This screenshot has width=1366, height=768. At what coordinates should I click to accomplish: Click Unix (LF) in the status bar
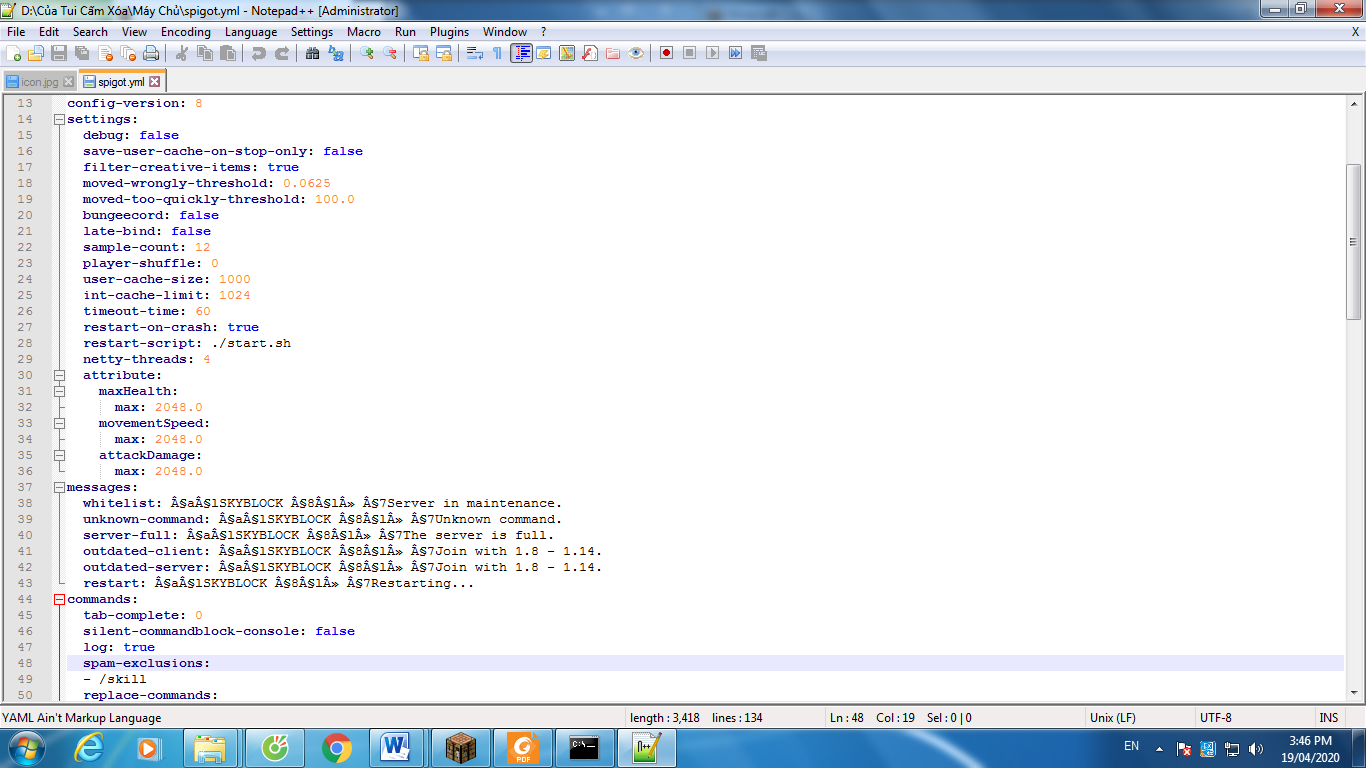point(1111,717)
